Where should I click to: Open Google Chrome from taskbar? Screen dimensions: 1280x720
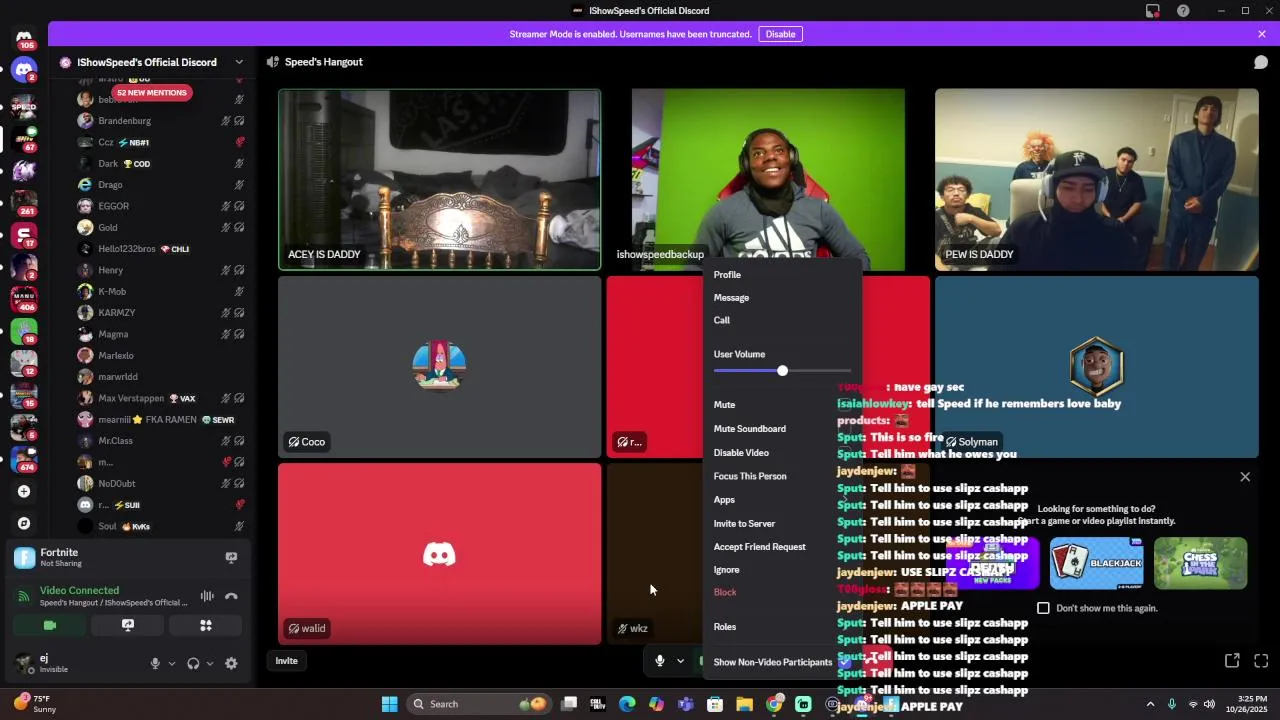774,704
